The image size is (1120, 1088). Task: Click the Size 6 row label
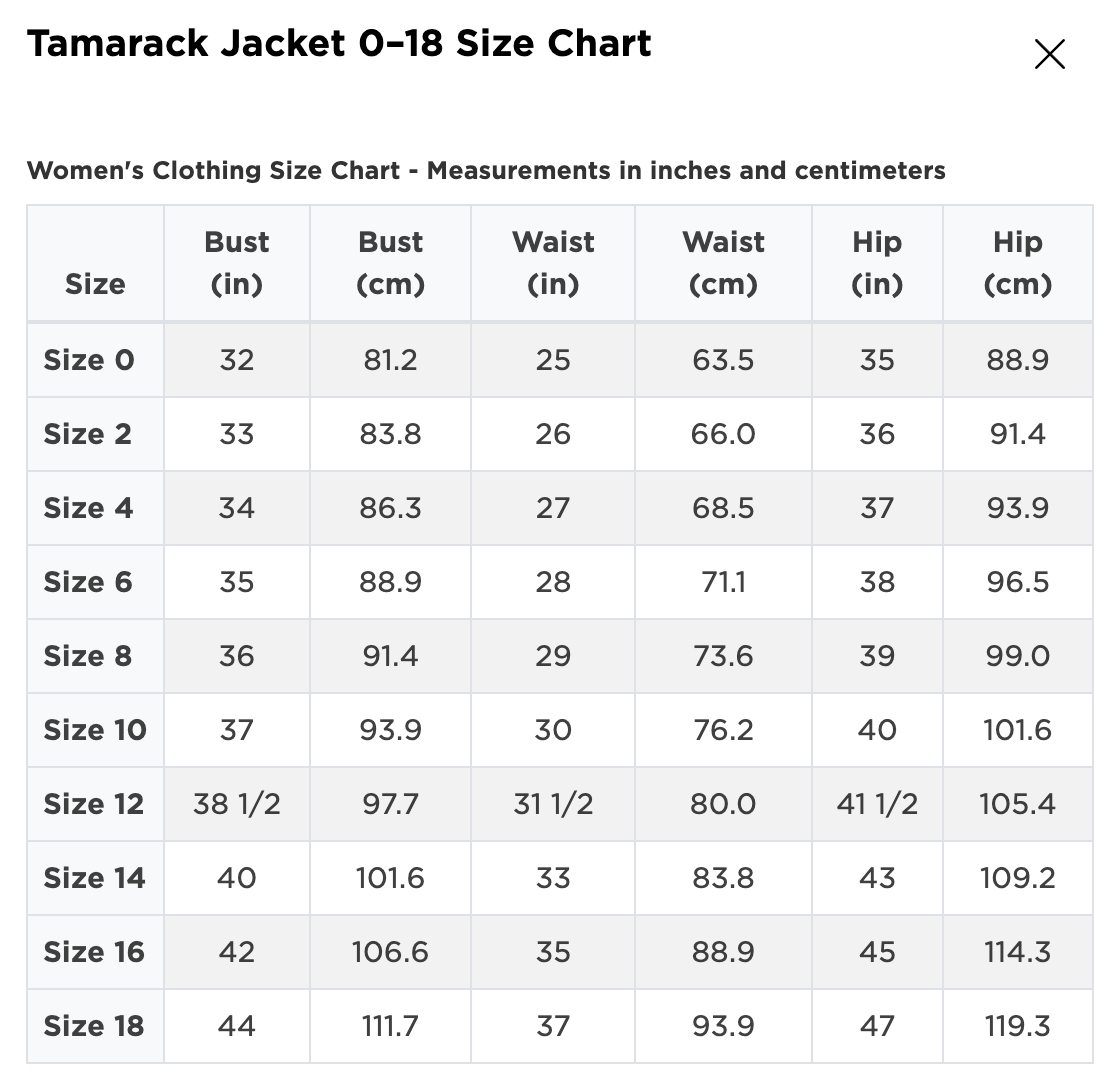[x=88, y=582]
